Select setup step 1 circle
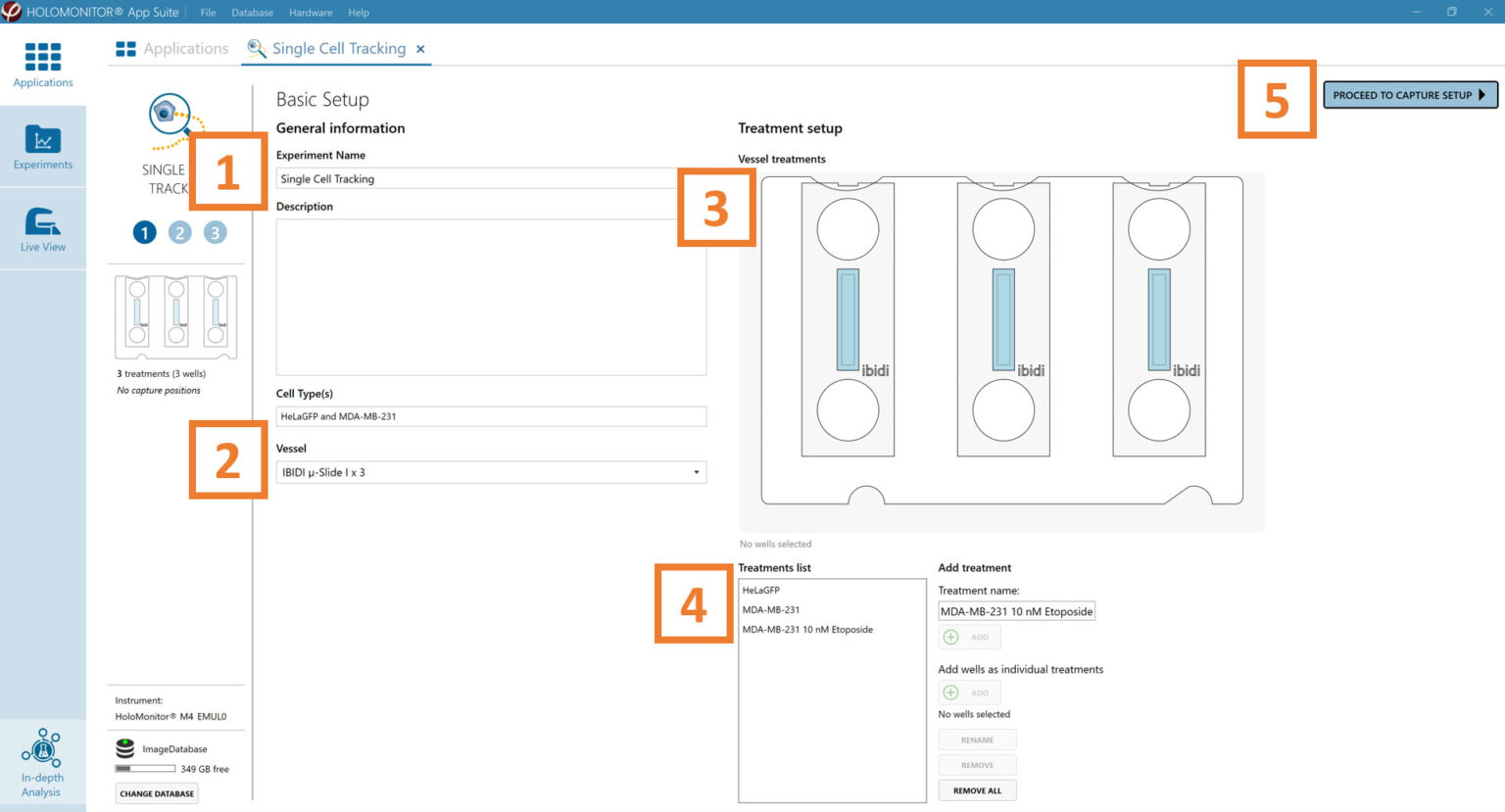Image resolution: width=1505 pixels, height=812 pixels. coord(144,232)
